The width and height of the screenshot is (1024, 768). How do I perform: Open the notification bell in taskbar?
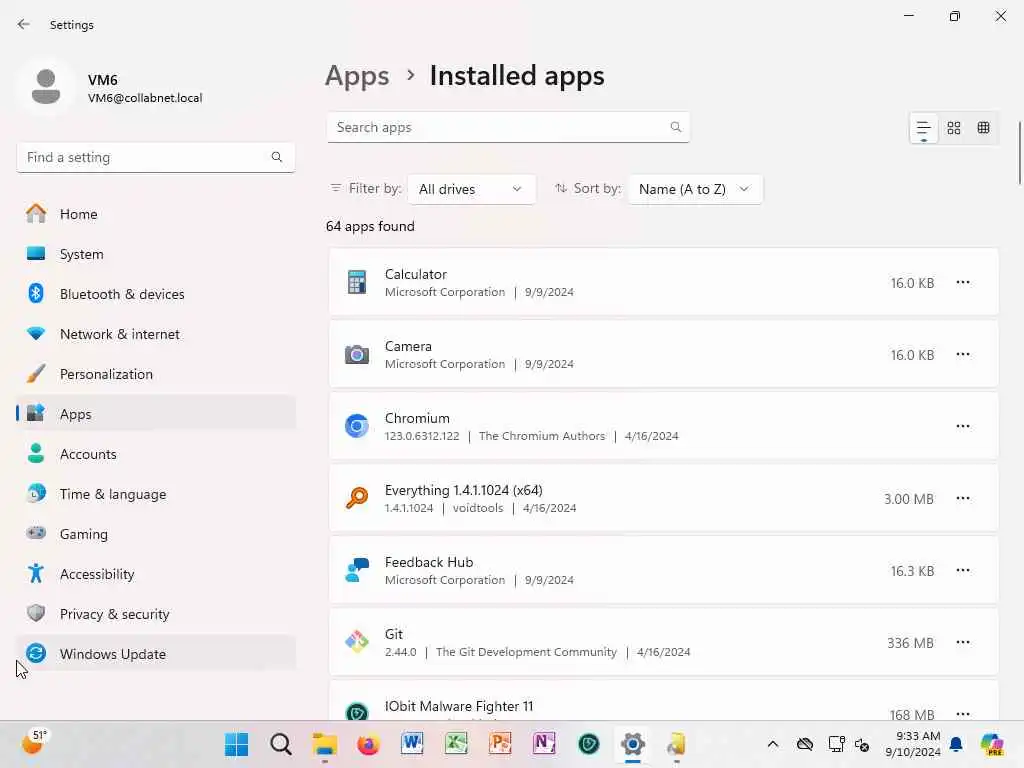coord(956,744)
